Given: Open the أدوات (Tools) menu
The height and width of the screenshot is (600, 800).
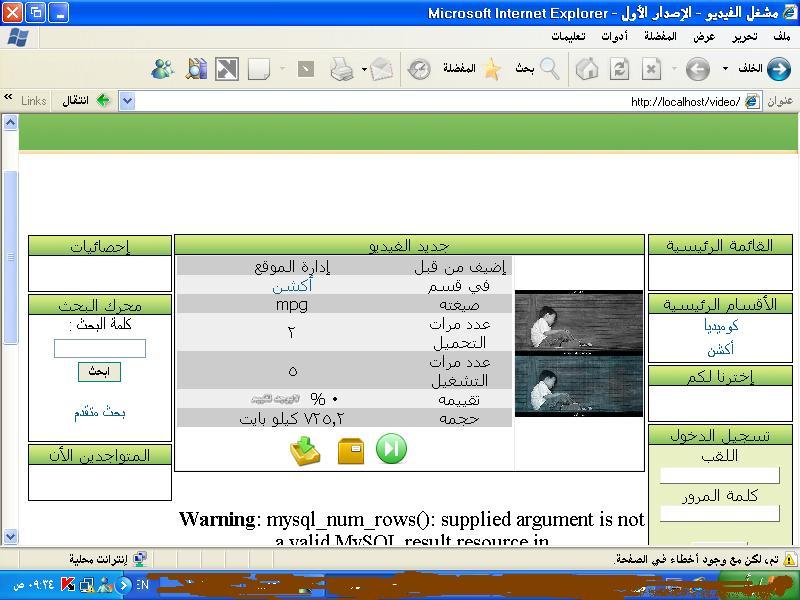Looking at the screenshot, I should [x=614, y=36].
